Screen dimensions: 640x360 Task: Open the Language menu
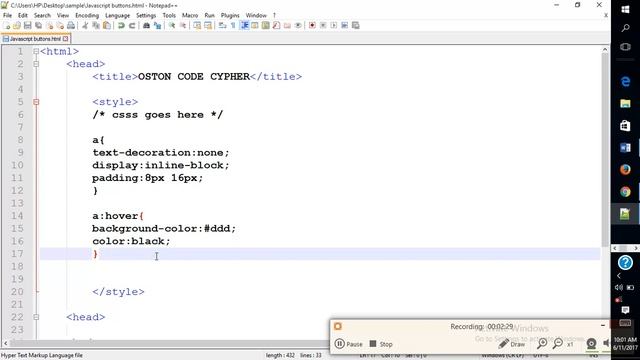pyautogui.click(x=118, y=15)
